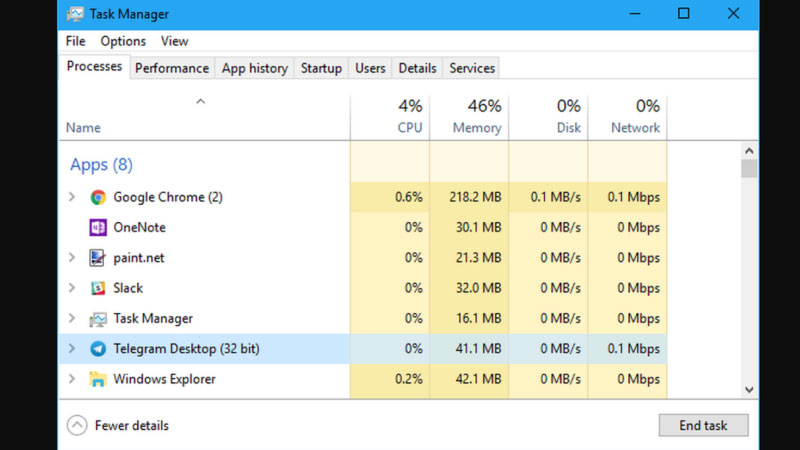The width and height of the screenshot is (800, 450).
Task: Sort by the Disk column header
Action: [568, 128]
